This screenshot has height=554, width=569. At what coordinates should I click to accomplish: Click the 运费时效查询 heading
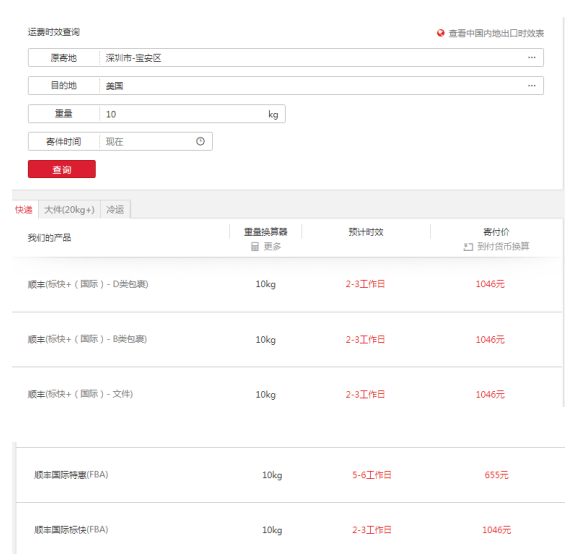pos(54,32)
